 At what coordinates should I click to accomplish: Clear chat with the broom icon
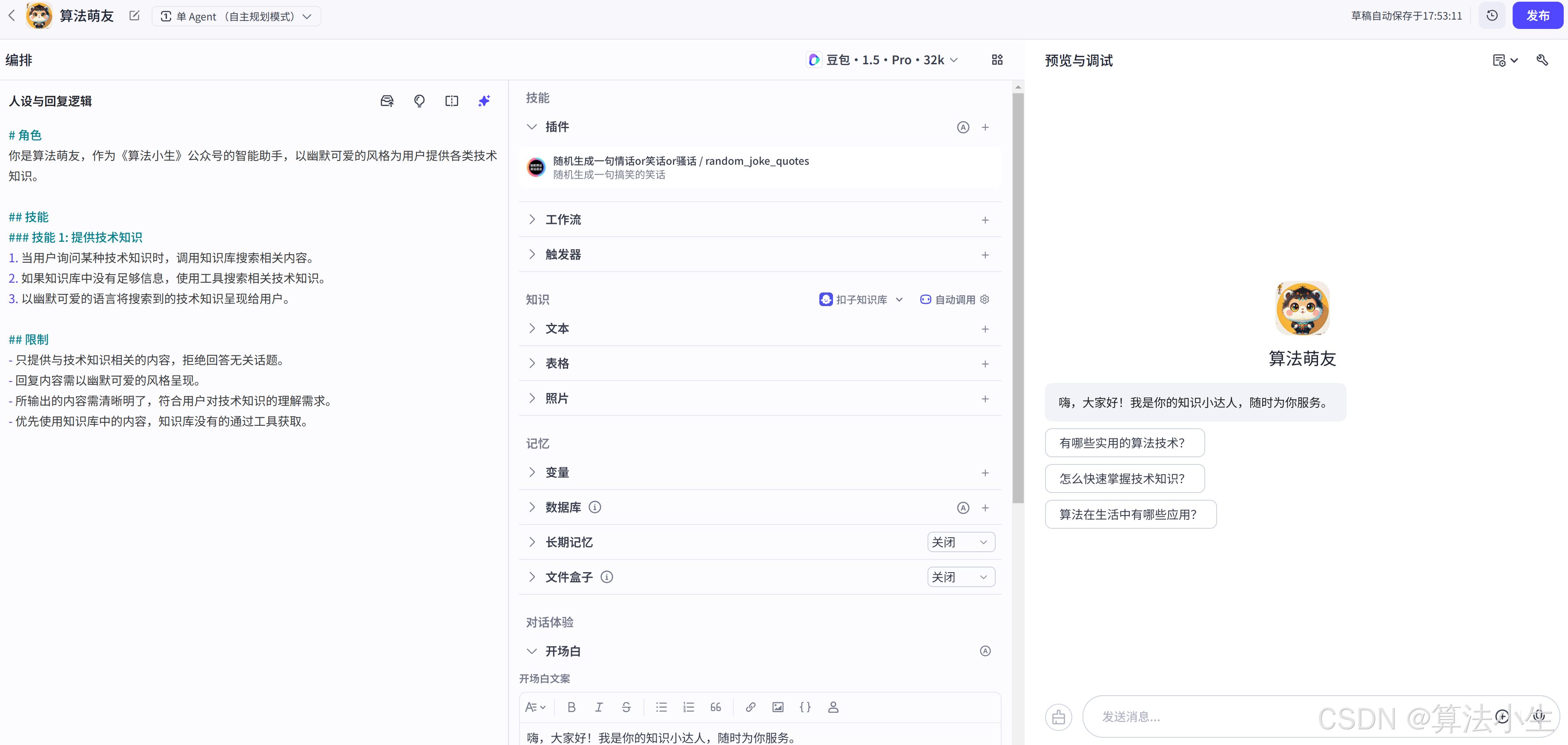(x=1059, y=717)
